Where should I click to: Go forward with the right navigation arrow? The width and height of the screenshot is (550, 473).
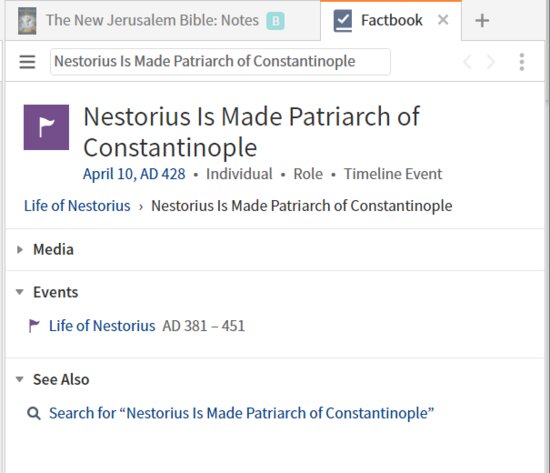coord(491,62)
